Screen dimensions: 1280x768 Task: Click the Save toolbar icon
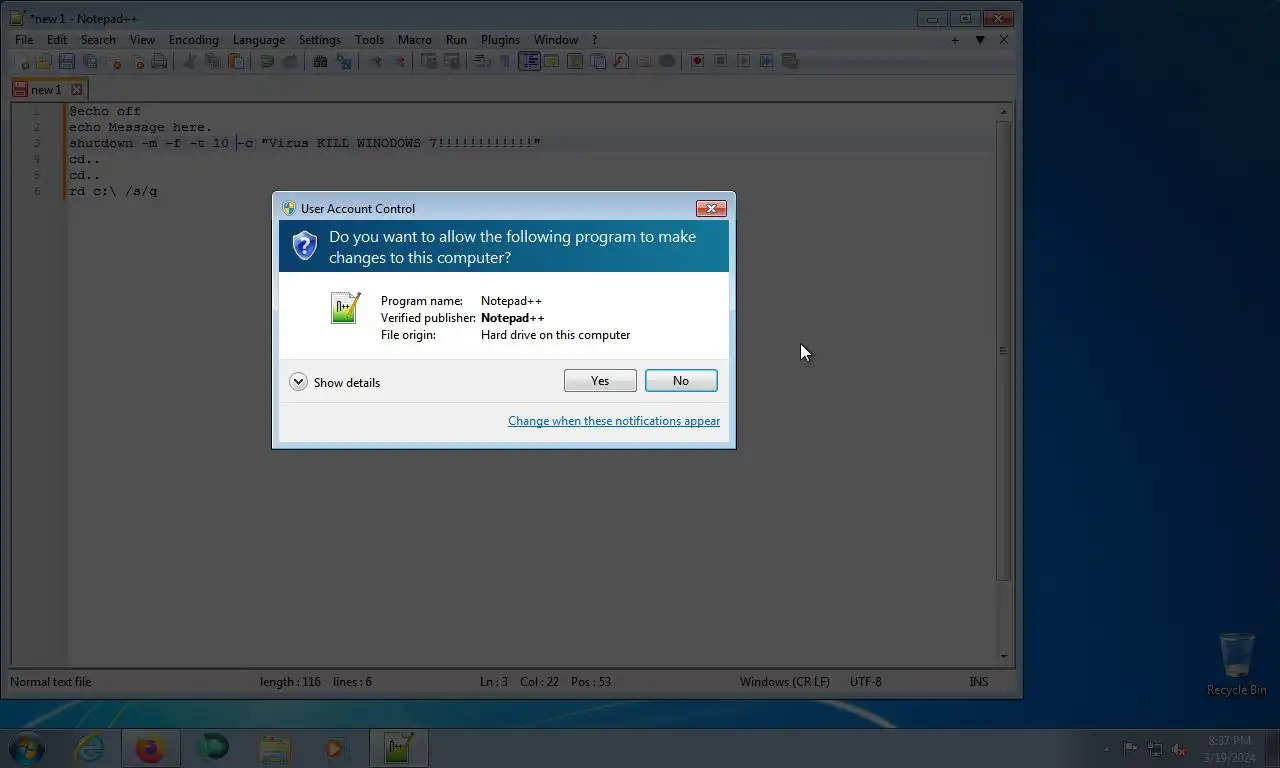pyautogui.click(x=67, y=61)
